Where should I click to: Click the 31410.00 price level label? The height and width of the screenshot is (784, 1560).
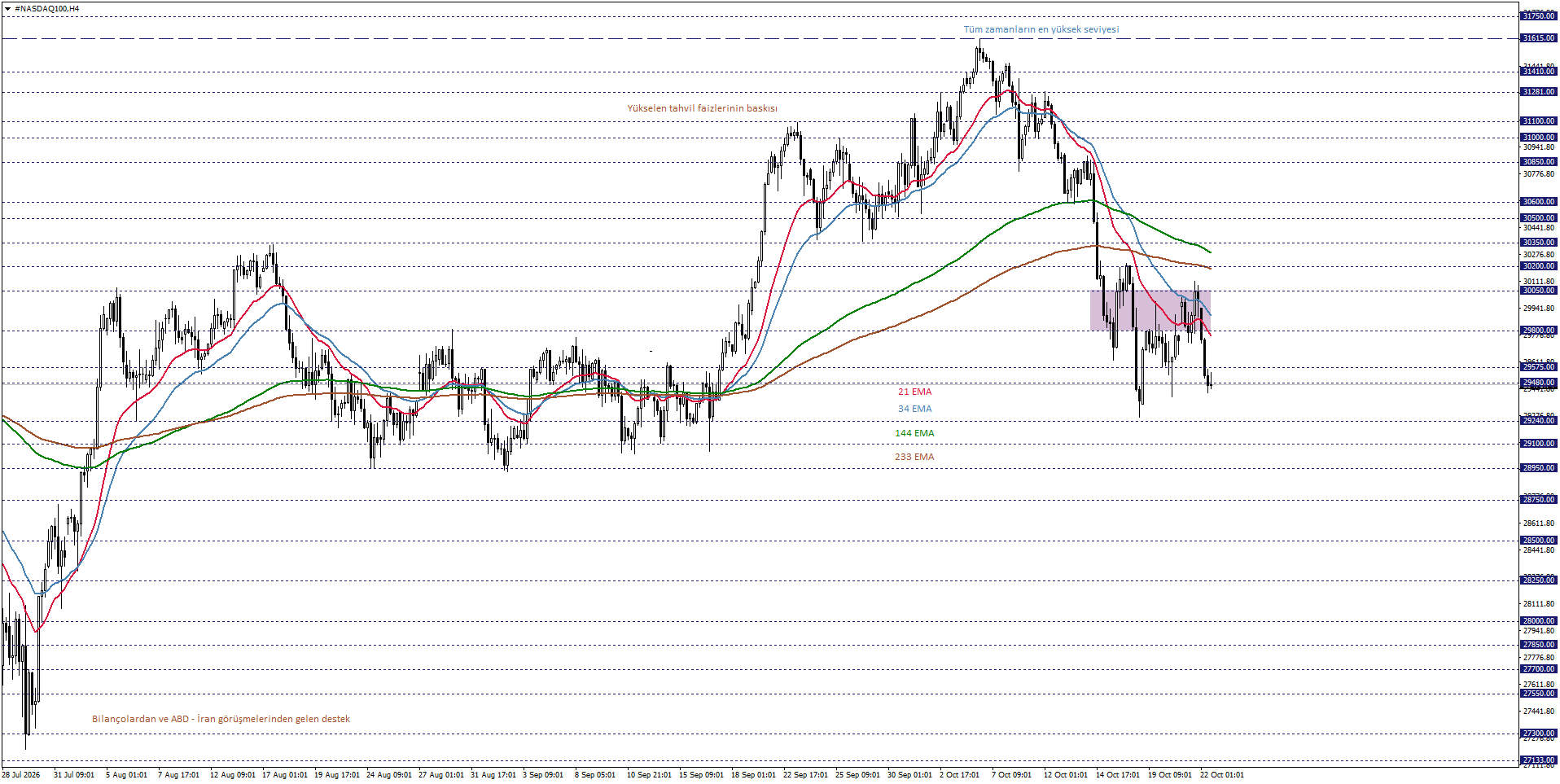coord(1538,72)
